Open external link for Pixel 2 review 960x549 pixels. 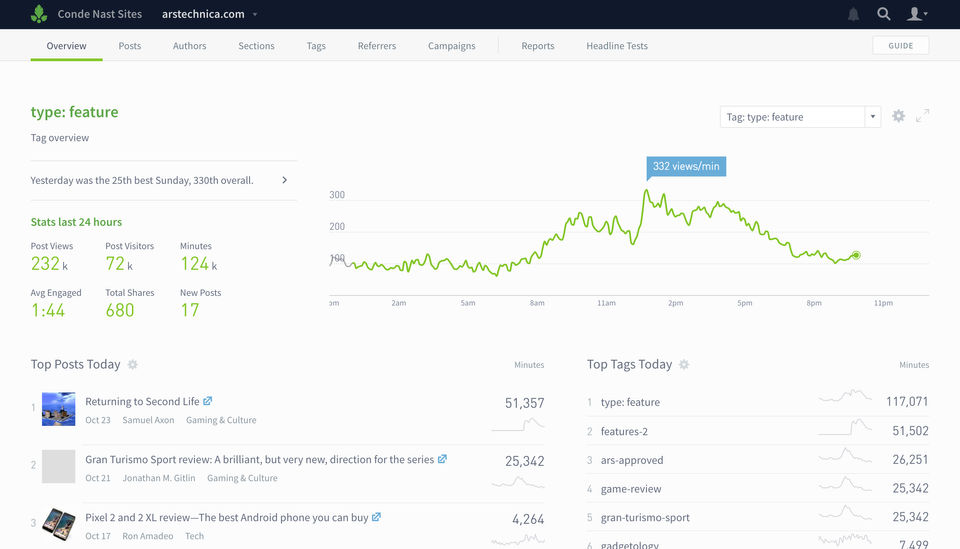(x=376, y=517)
